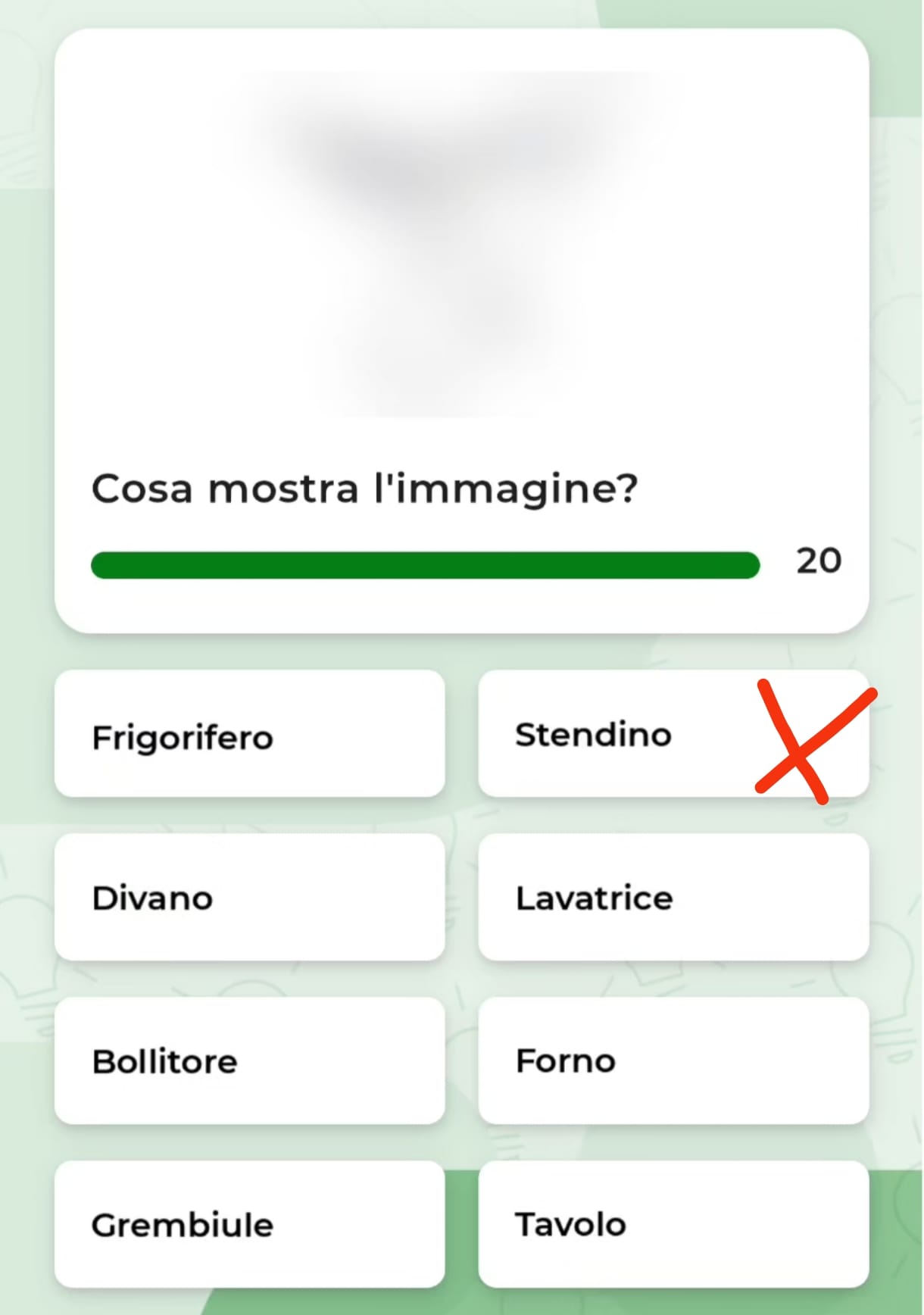Tap the Tavolo label text
Screen dimensions: 924x1315
571,1225
